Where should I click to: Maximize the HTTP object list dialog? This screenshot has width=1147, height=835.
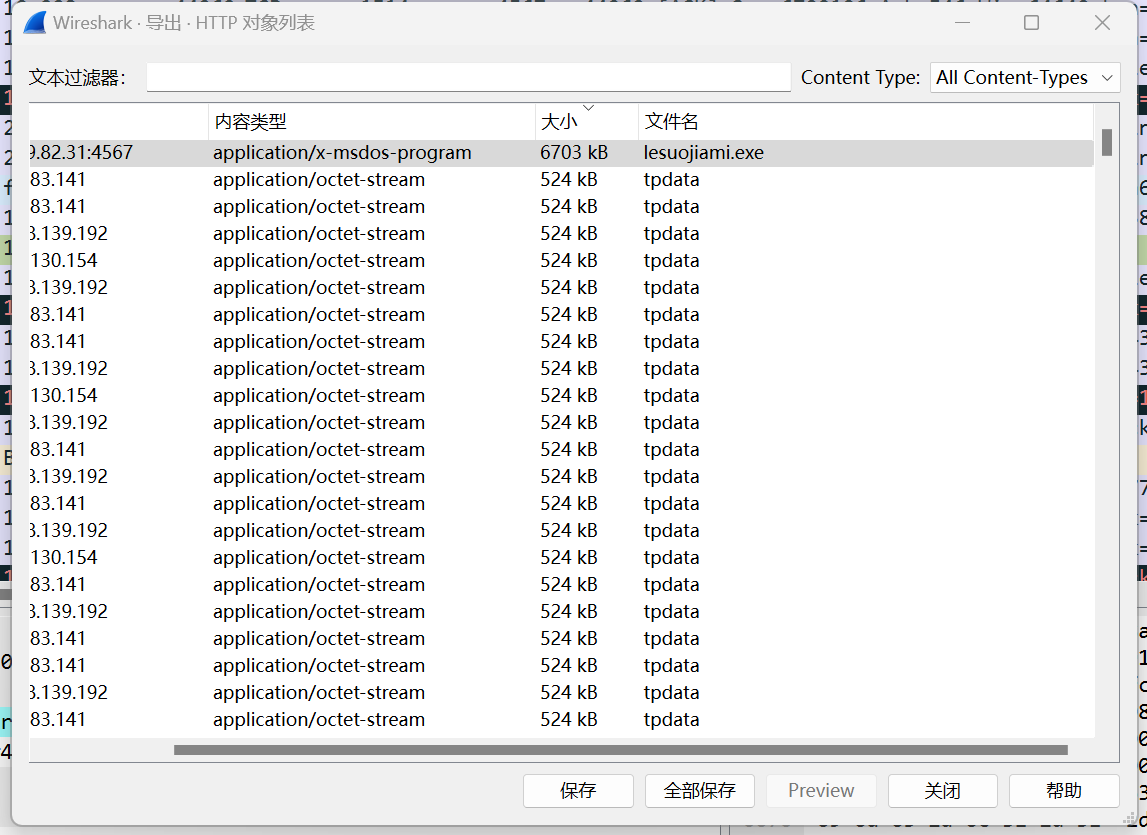click(1031, 23)
